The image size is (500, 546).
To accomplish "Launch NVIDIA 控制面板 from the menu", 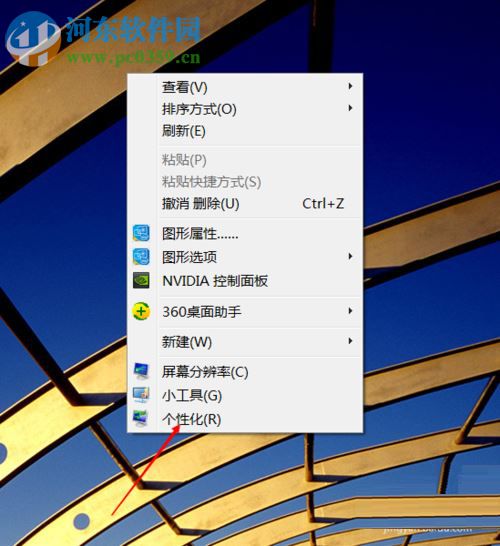I will [x=245, y=281].
